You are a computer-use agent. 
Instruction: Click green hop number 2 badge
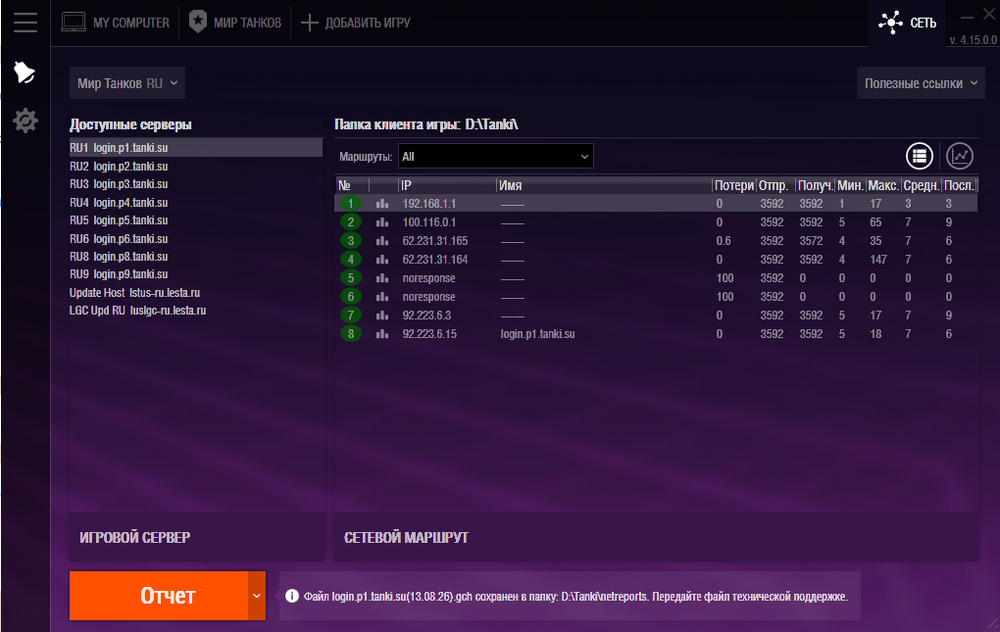click(350, 222)
